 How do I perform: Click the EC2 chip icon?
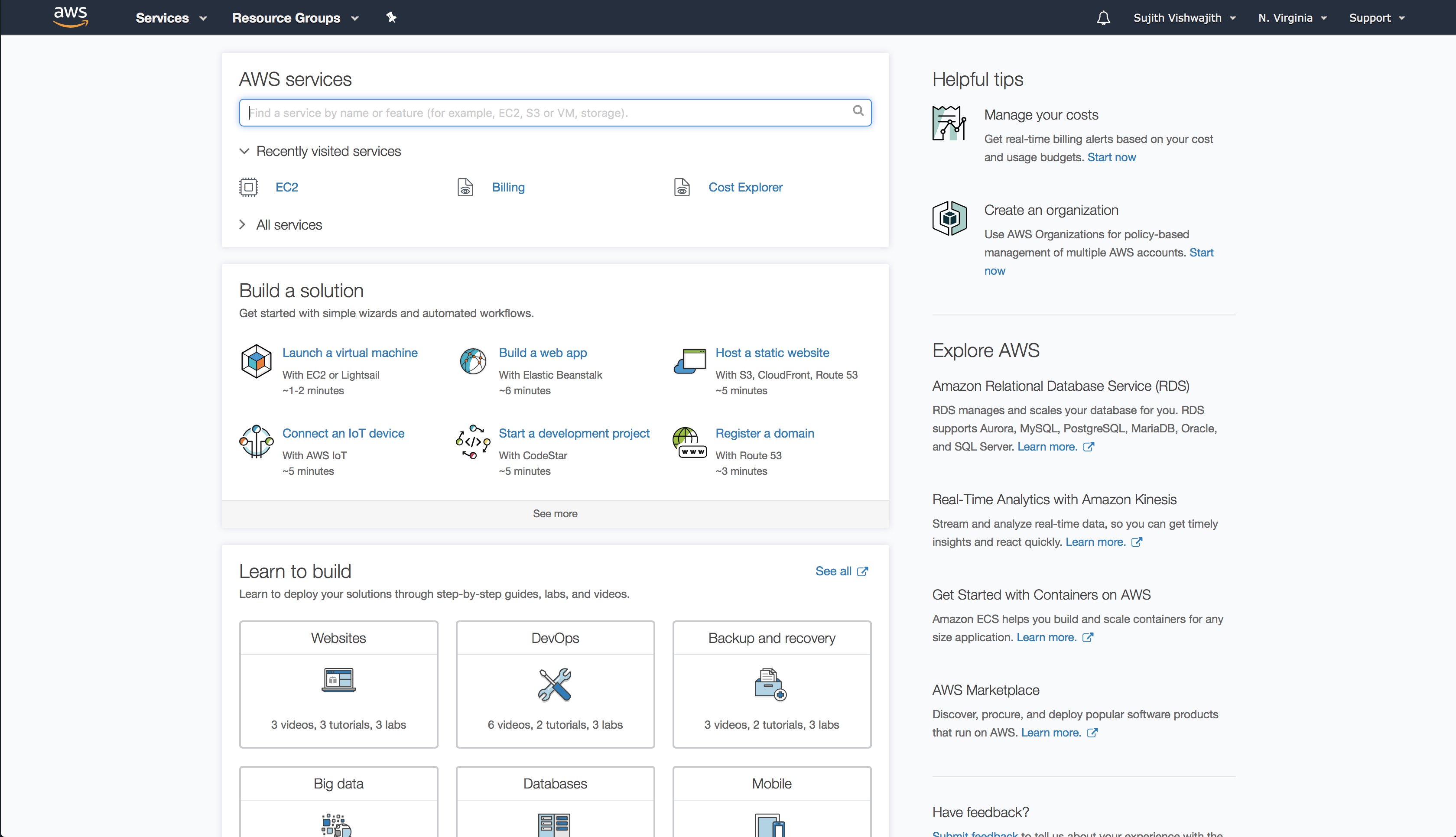248,188
